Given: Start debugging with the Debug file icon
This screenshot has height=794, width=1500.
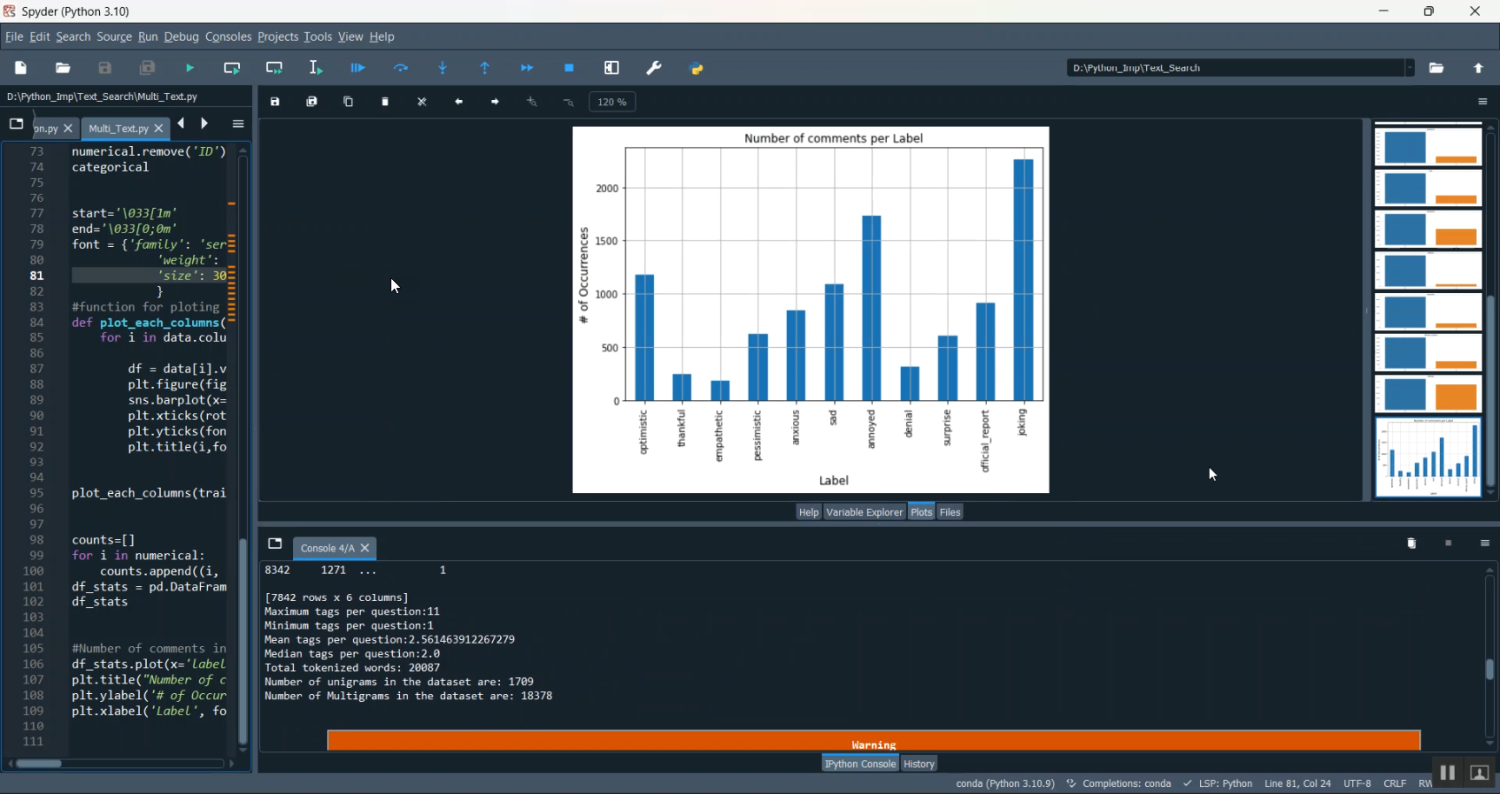Looking at the screenshot, I should pos(358,68).
